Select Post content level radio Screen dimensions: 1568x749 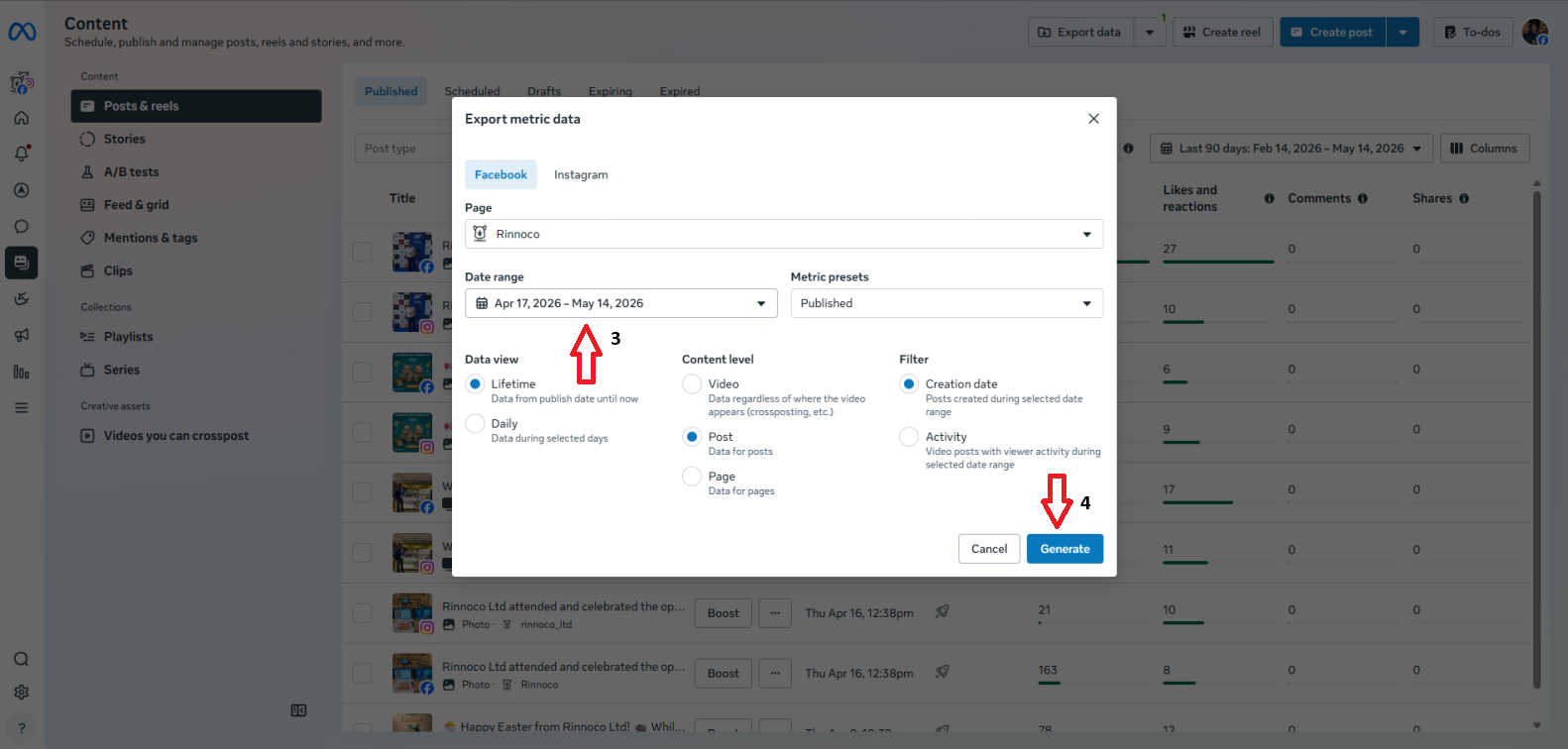(x=692, y=437)
